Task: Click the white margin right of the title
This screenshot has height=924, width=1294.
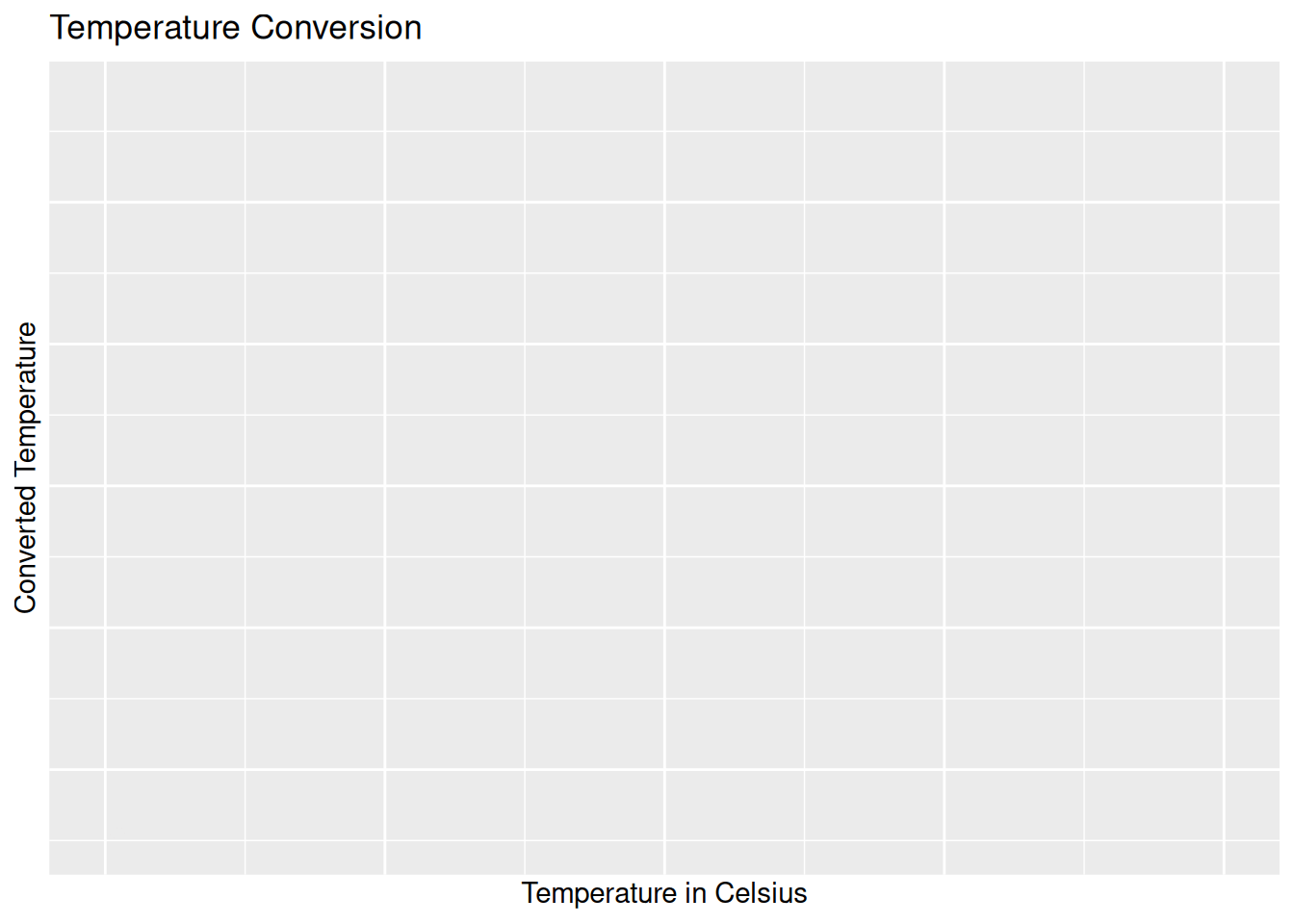Action: point(857,28)
